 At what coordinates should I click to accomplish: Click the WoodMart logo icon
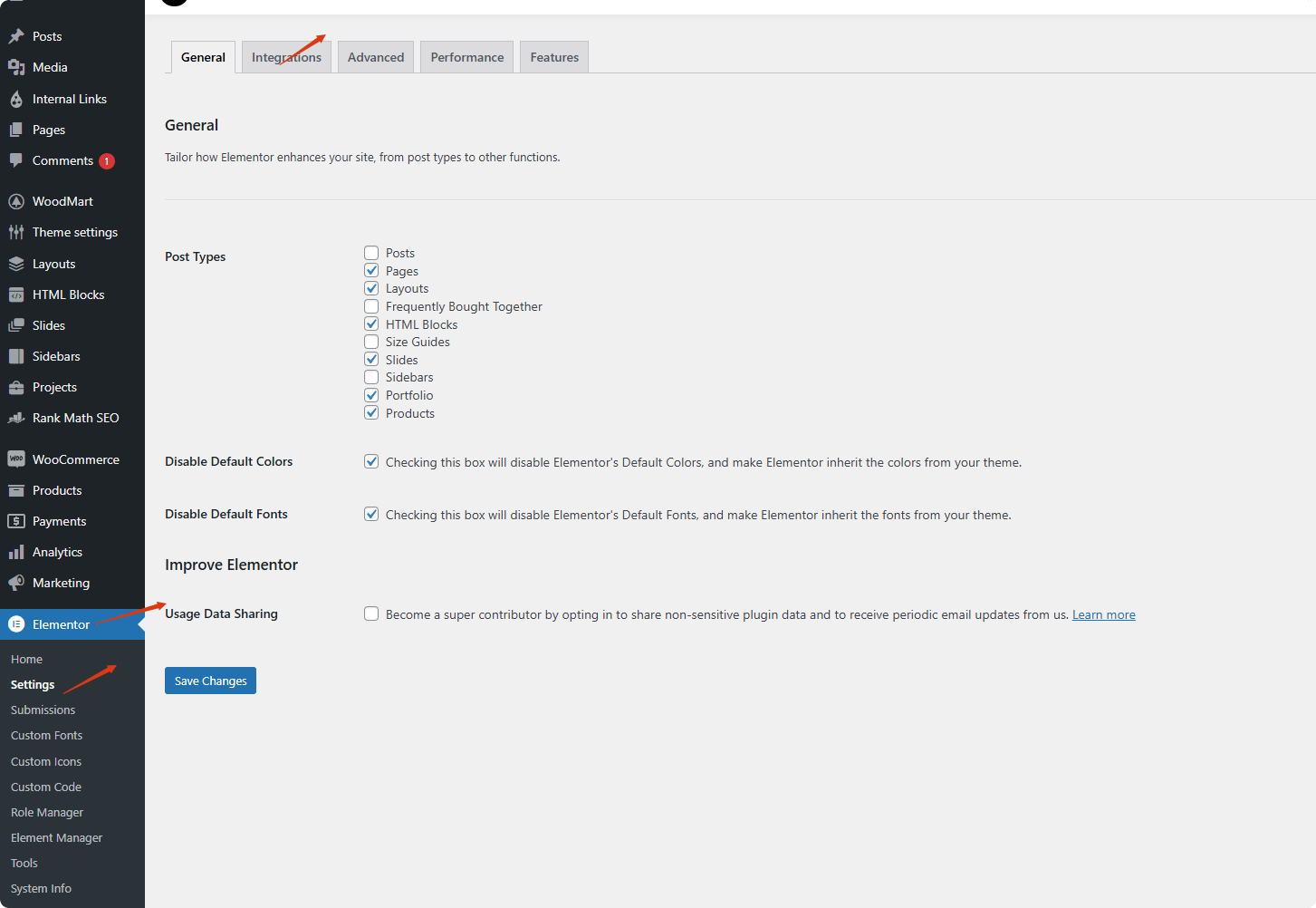tap(16, 201)
